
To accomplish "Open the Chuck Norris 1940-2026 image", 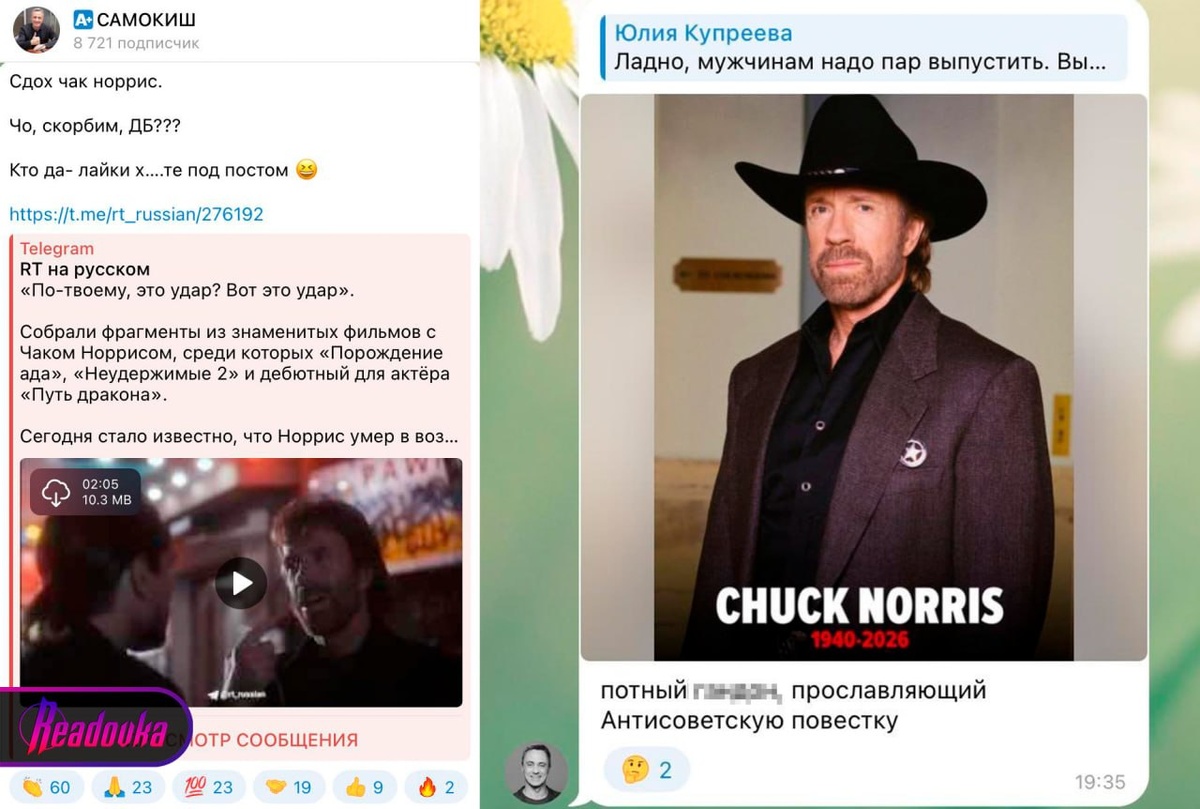I will [x=863, y=377].
